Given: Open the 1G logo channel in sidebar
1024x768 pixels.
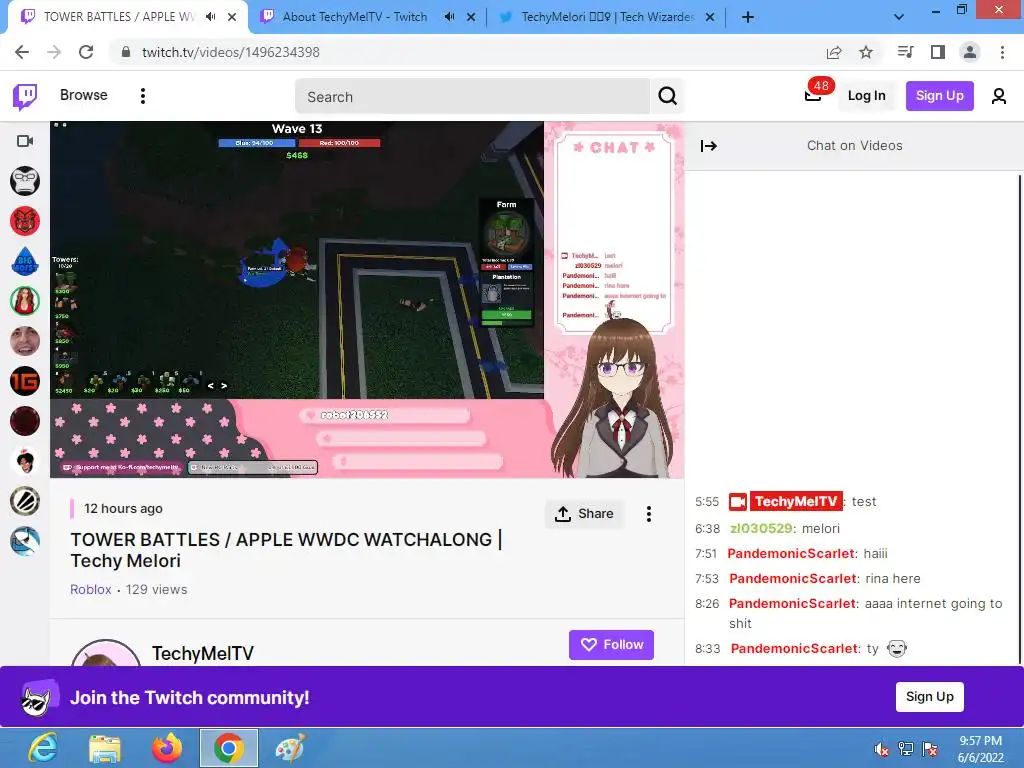Looking at the screenshot, I should tap(25, 381).
